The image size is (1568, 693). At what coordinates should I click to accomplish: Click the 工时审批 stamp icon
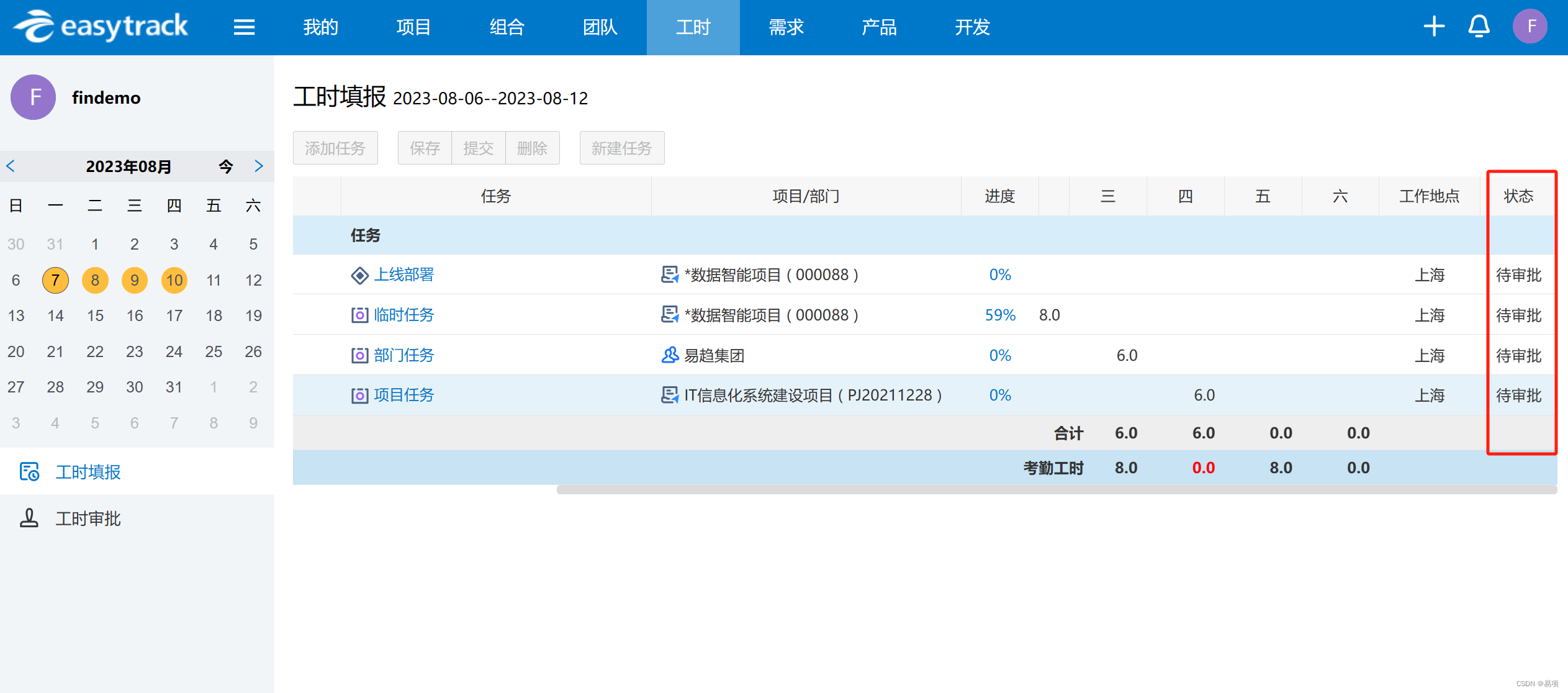click(x=29, y=518)
